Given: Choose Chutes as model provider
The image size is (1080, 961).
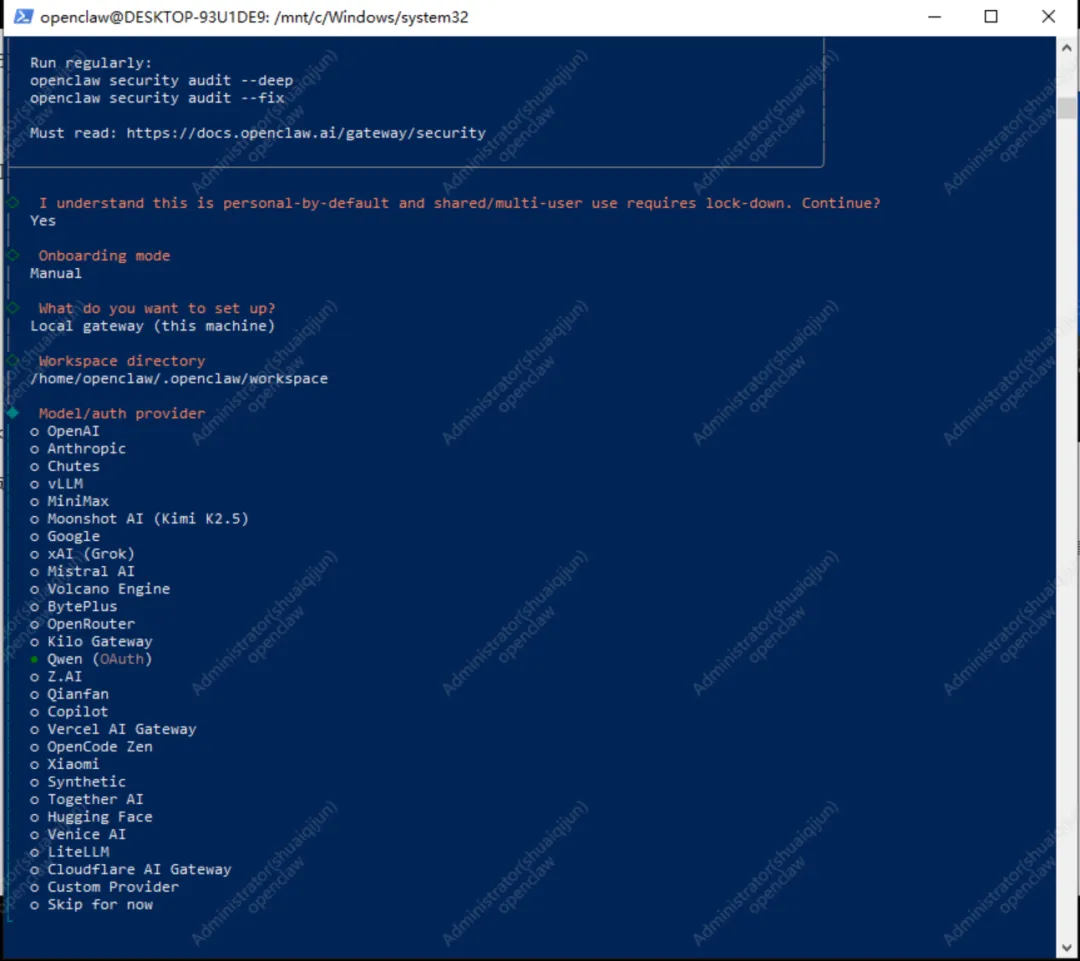Looking at the screenshot, I should [x=65, y=466].
